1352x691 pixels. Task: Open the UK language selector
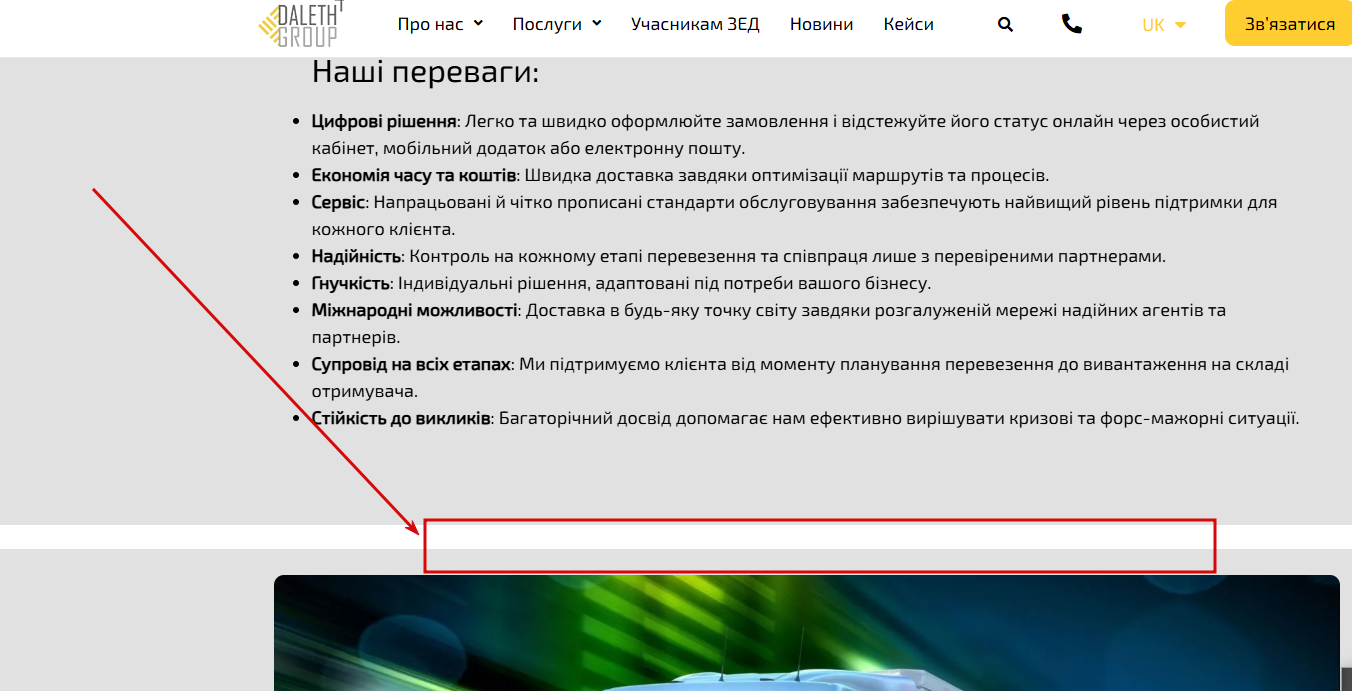tap(1164, 25)
